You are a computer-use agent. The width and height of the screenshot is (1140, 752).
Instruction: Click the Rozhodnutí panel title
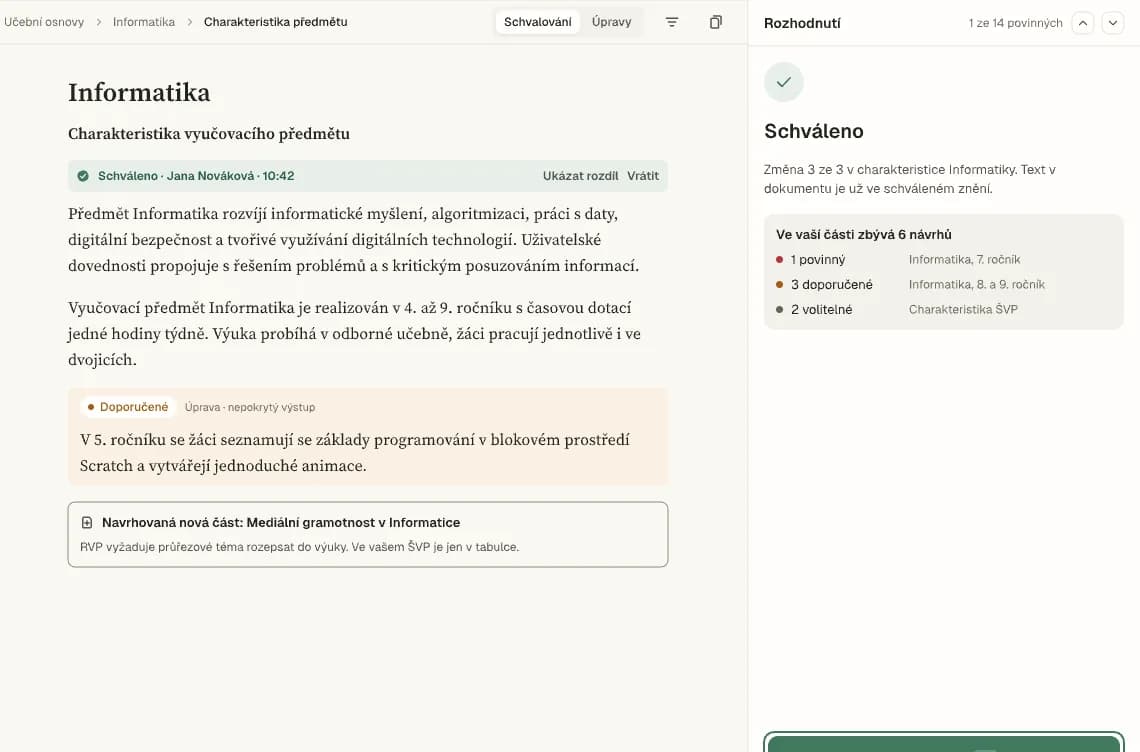point(802,23)
